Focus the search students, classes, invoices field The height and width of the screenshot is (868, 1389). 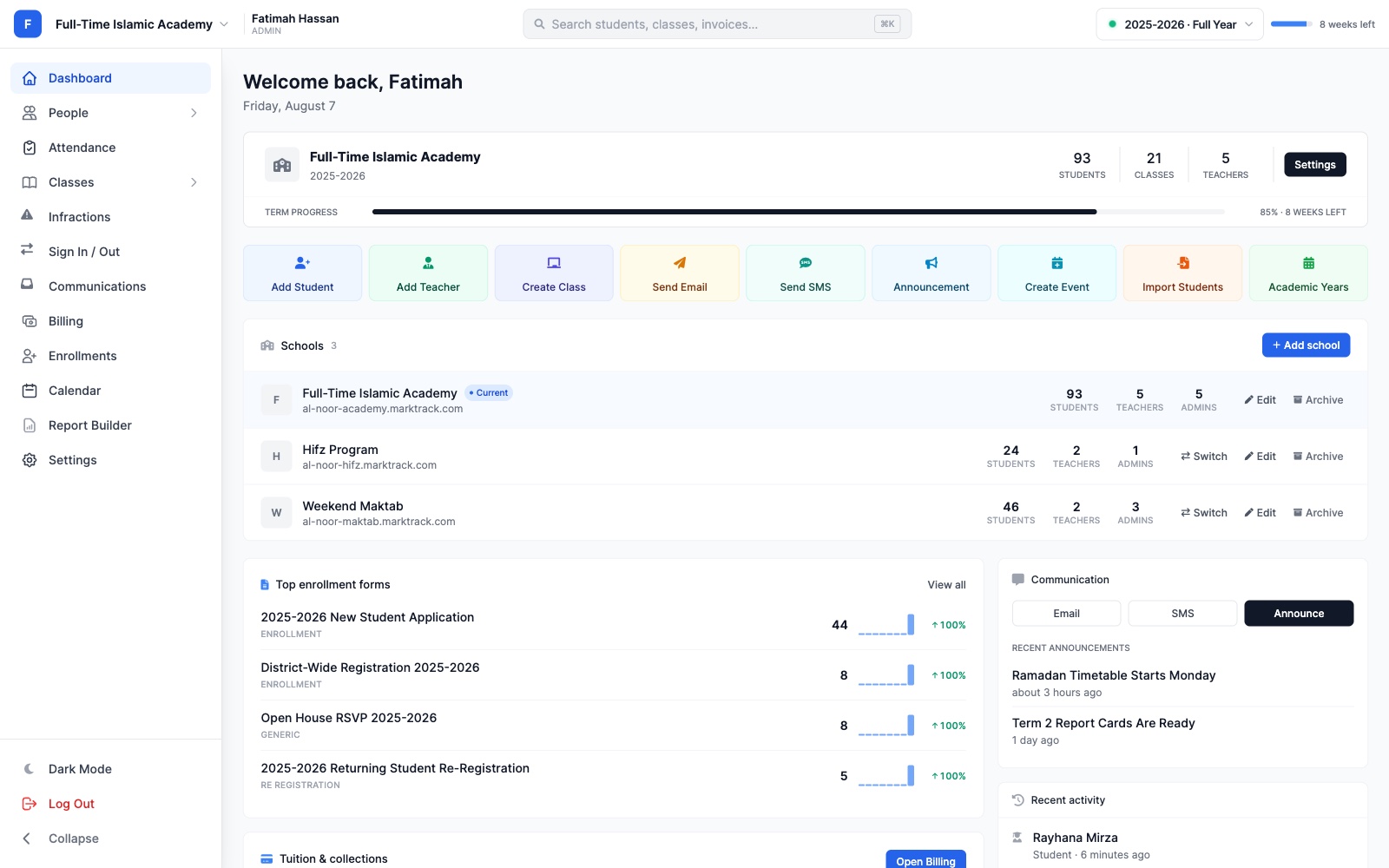pos(717,24)
